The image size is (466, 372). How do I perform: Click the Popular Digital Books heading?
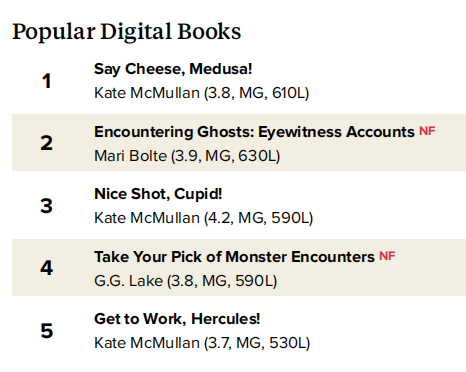coord(127,32)
